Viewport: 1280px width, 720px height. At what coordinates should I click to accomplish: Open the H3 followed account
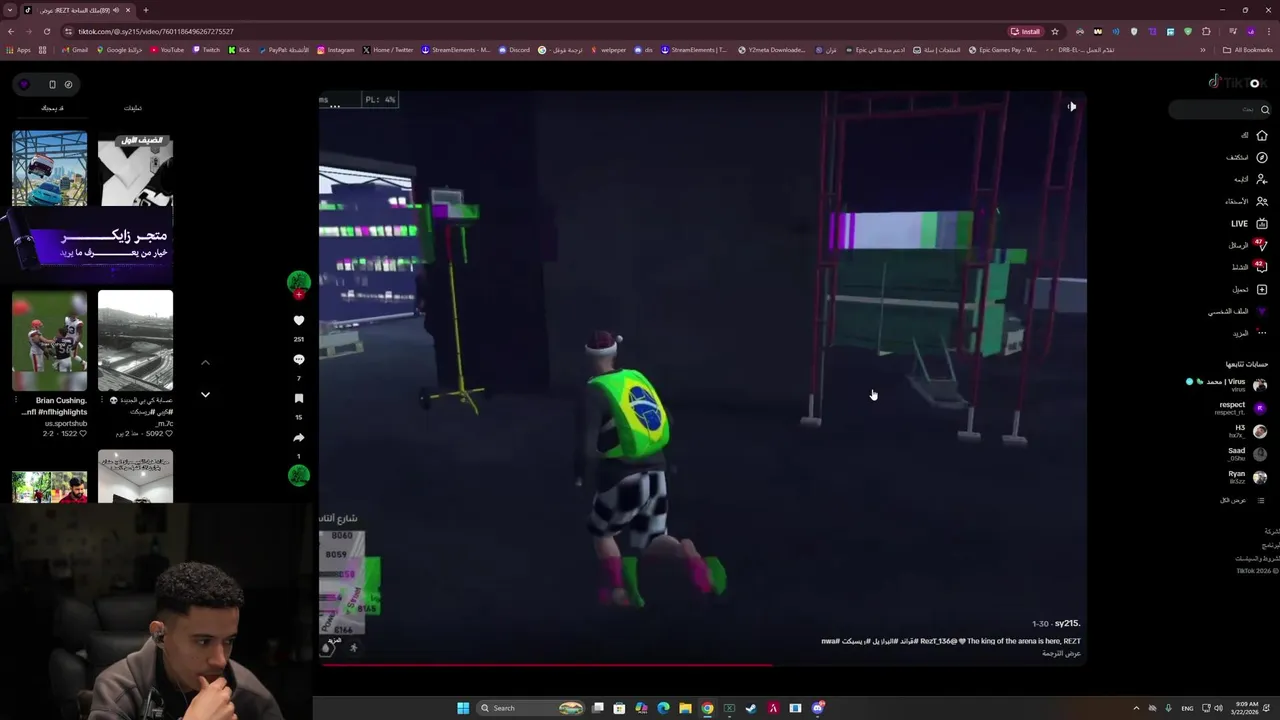tap(1247, 431)
